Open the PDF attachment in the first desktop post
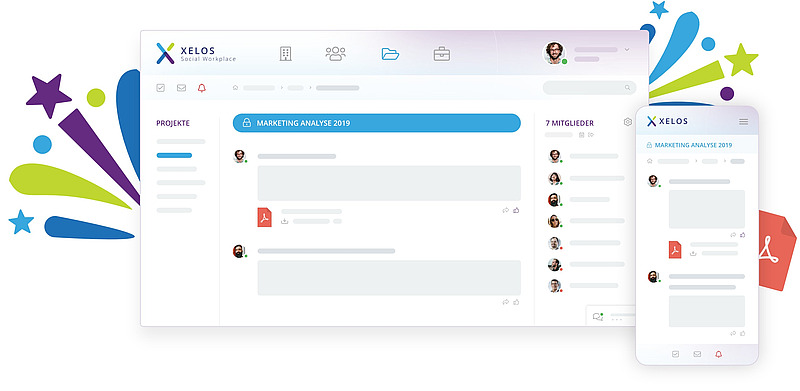The image size is (800, 391). (x=264, y=217)
